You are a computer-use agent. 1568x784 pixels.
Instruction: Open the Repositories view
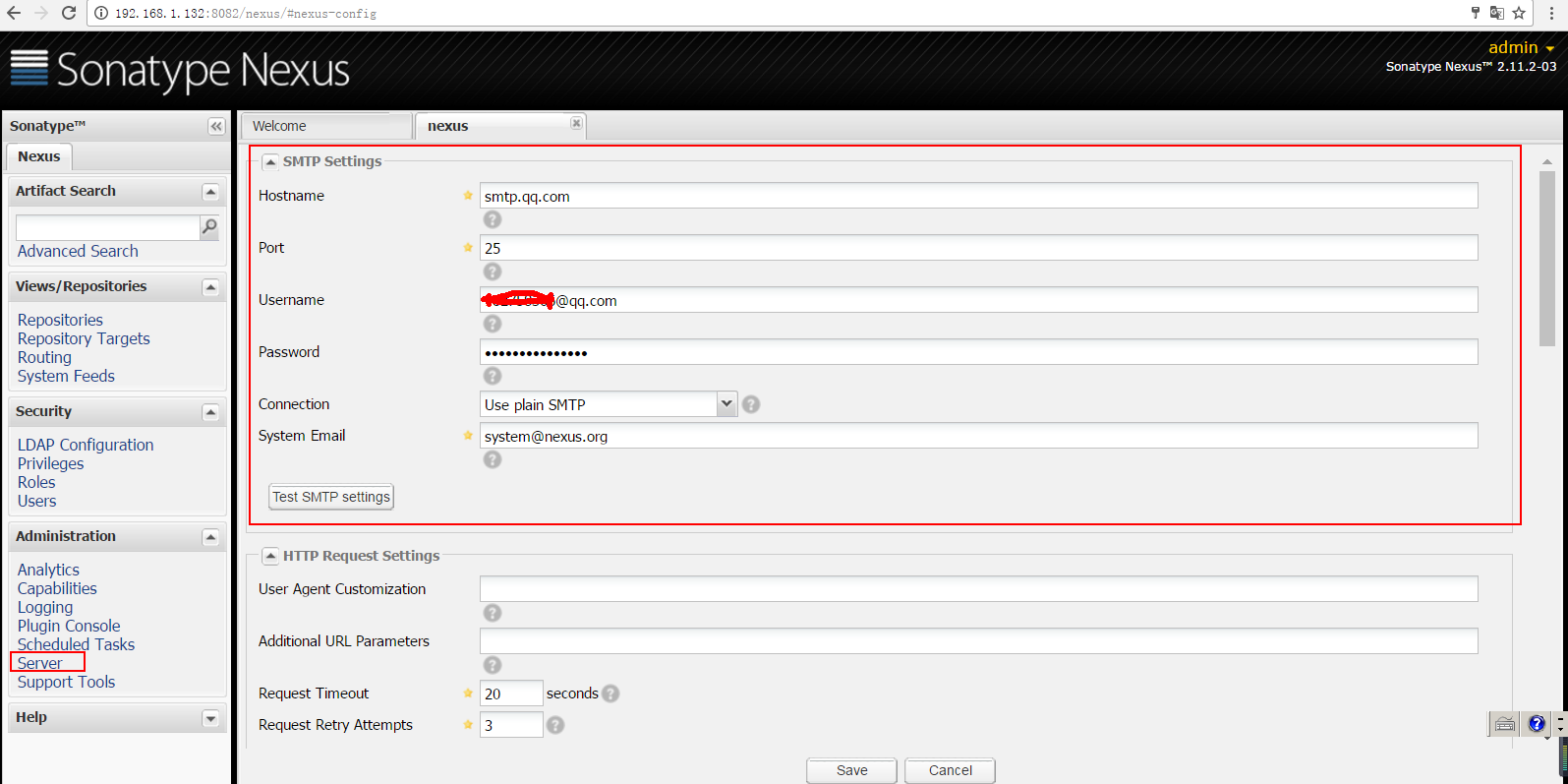pos(60,320)
